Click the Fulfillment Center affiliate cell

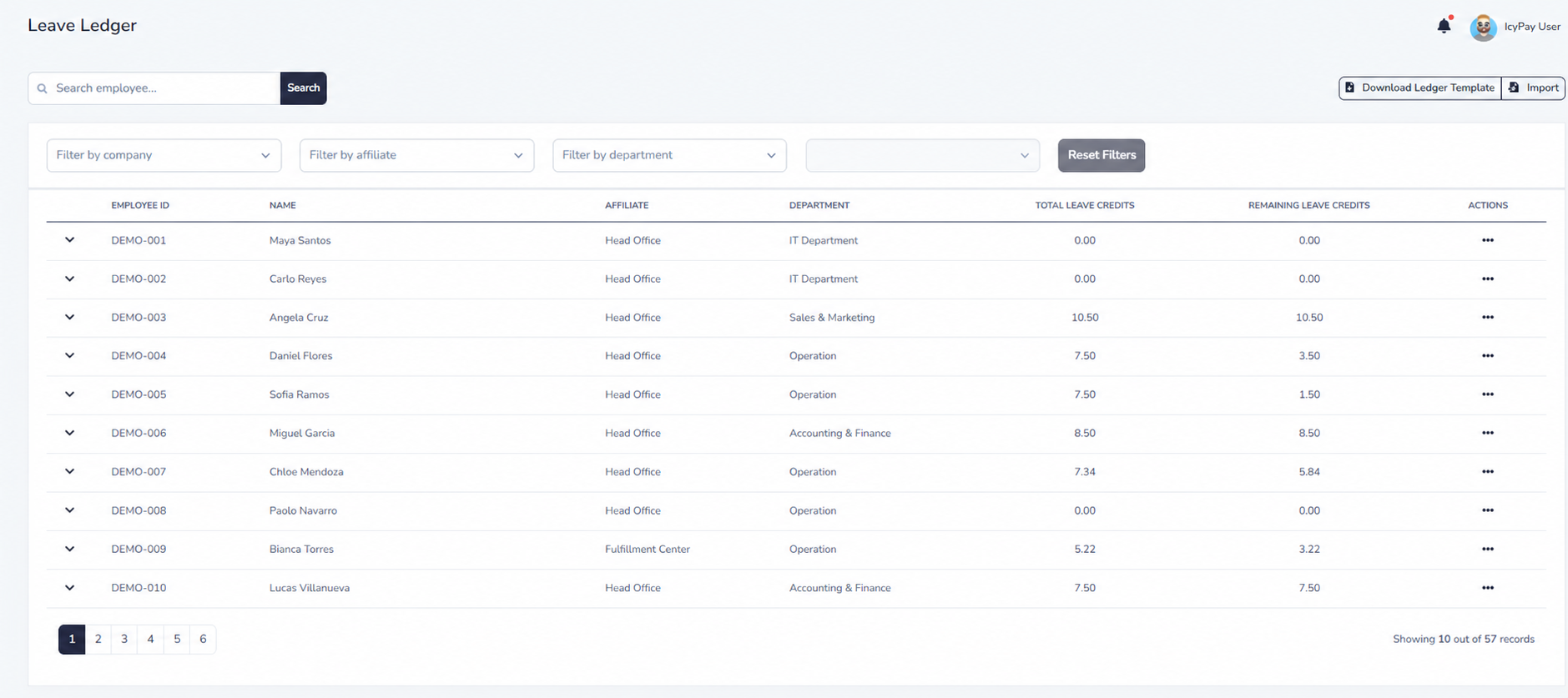point(648,549)
